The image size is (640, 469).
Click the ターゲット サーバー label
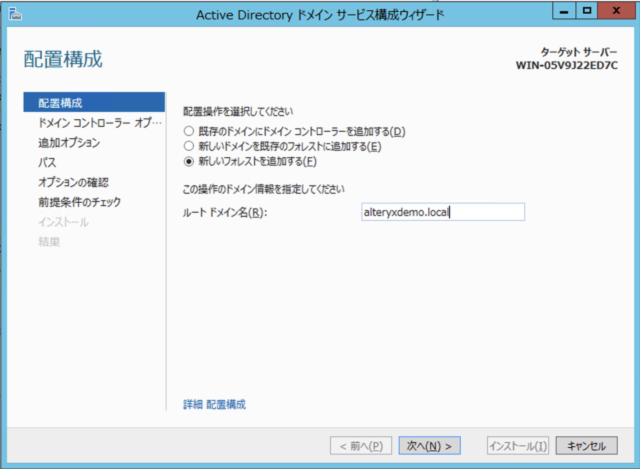coord(579,52)
